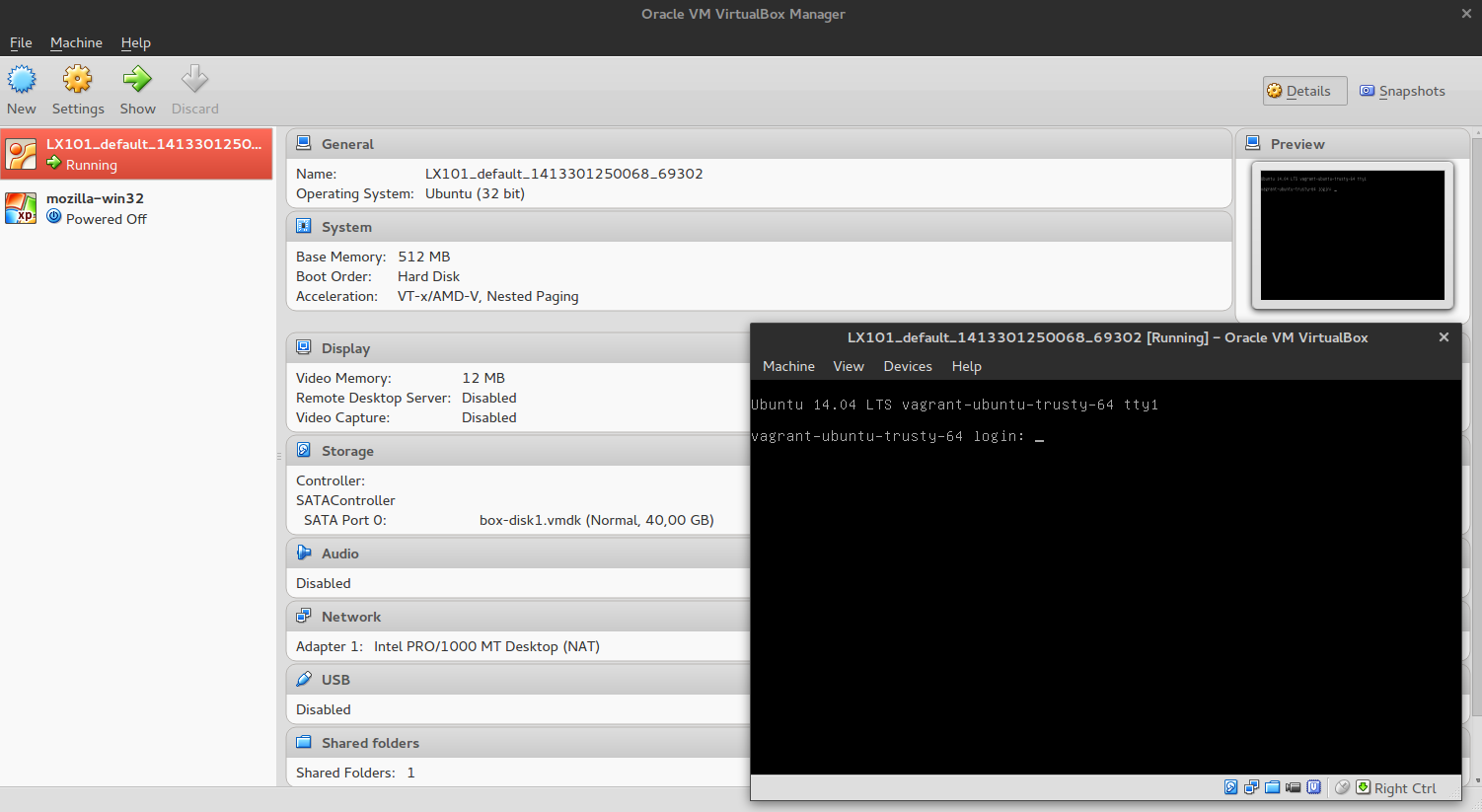Click 'VT-x/AMD-V, Nested Paging' text
The image size is (1482, 812).
point(488,296)
